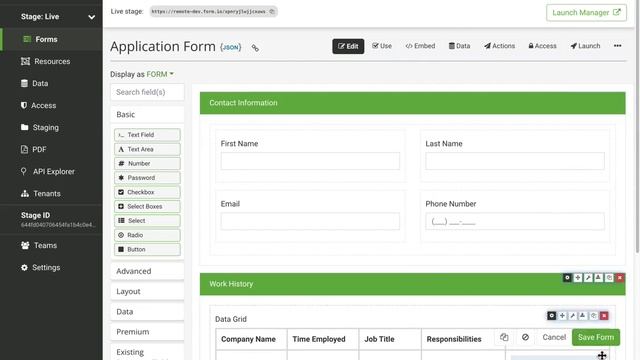Remove the Work History panel
The width and height of the screenshot is (640, 360).
tap(620, 278)
